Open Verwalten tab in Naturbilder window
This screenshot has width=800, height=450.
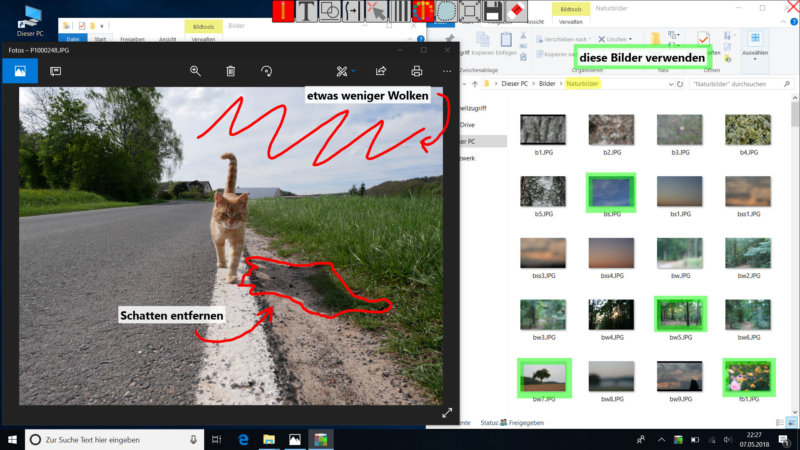(570, 22)
